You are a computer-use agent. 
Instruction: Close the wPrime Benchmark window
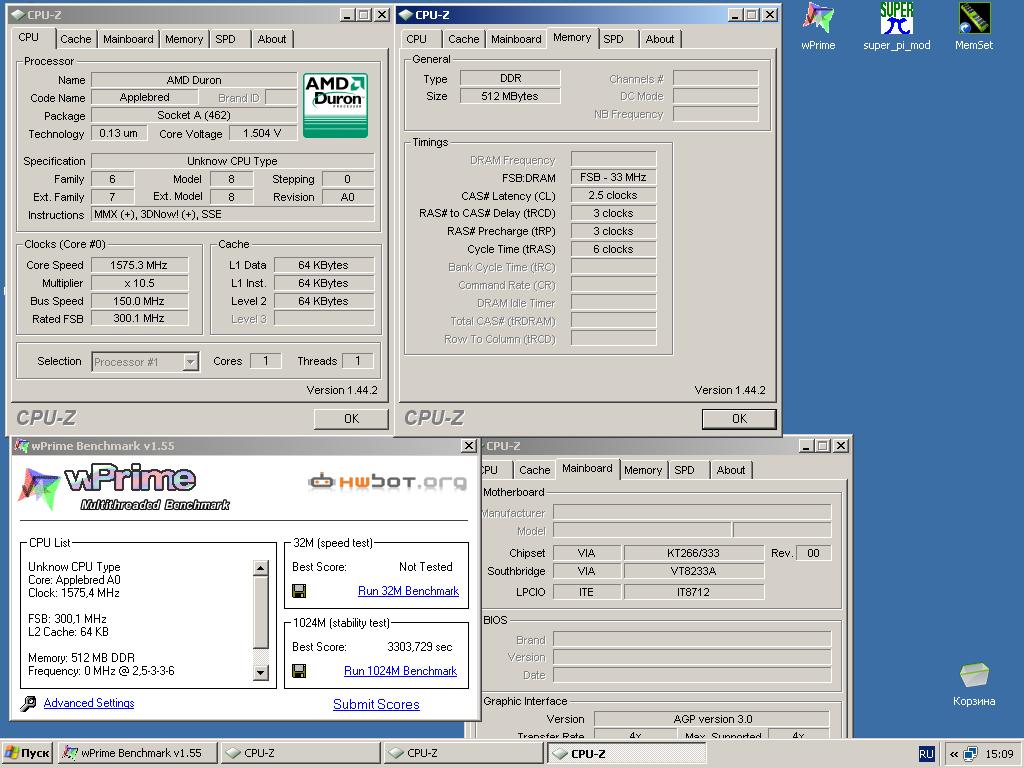(469, 446)
